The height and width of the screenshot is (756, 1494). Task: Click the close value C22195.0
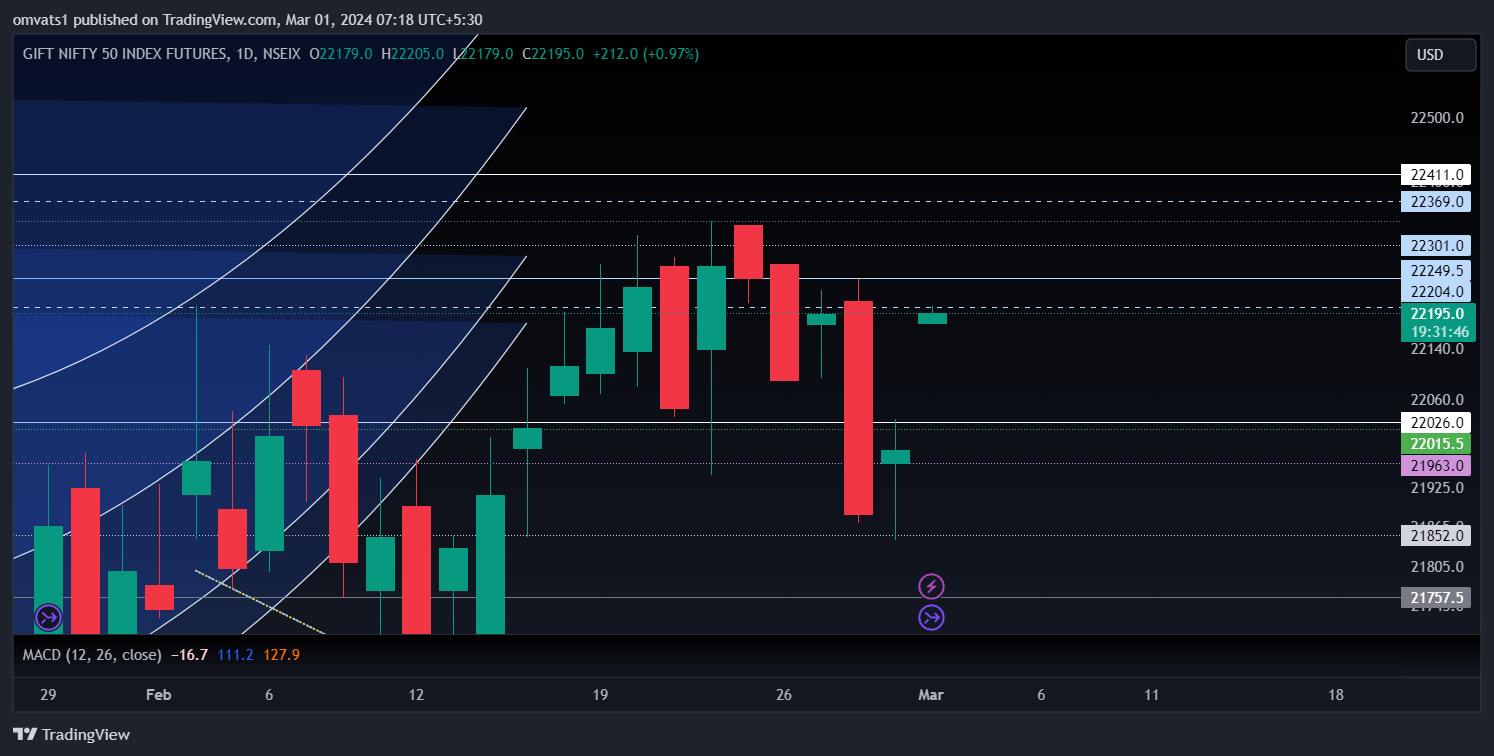(x=553, y=54)
